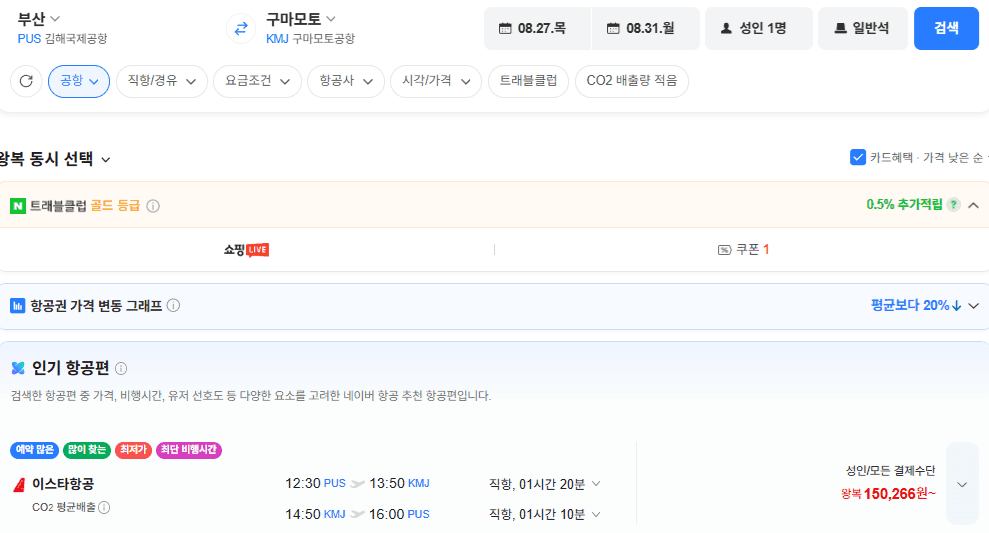This screenshot has width=989, height=533.
Task: Click the Eastar Jet airline logo
Action: click(20, 484)
